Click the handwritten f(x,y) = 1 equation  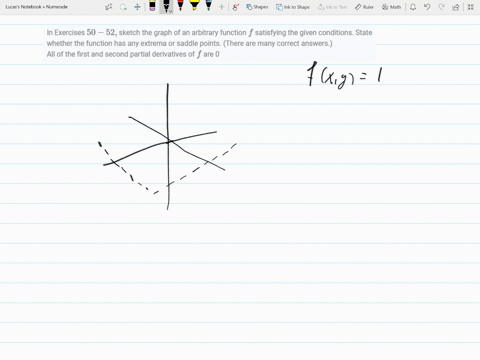(344, 76)
